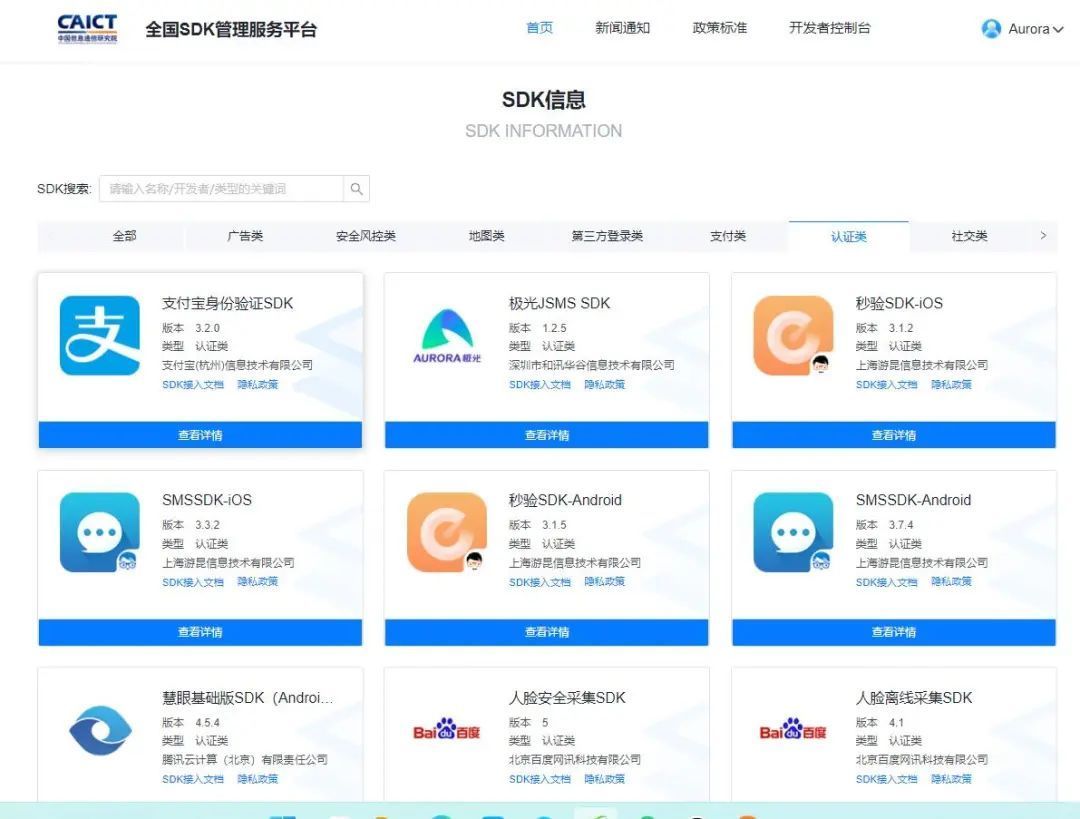This screenshot has width=1080, height=819.
Task: Open SDK接入文档 for 慧眼基础版SDK
Action: (193, 779)
